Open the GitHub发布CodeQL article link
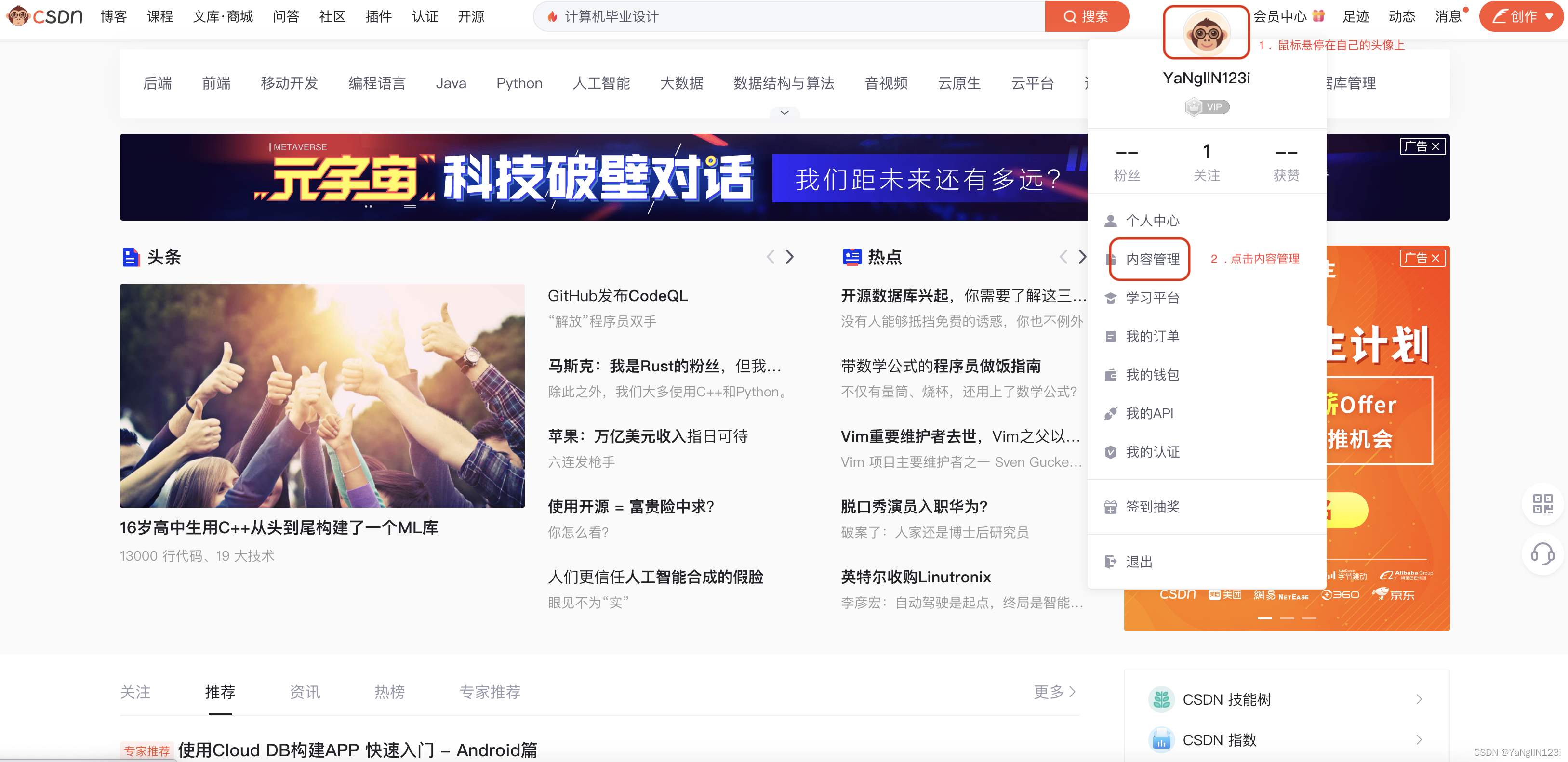This screenshot has width=1568, height=762. click(617, 296)
